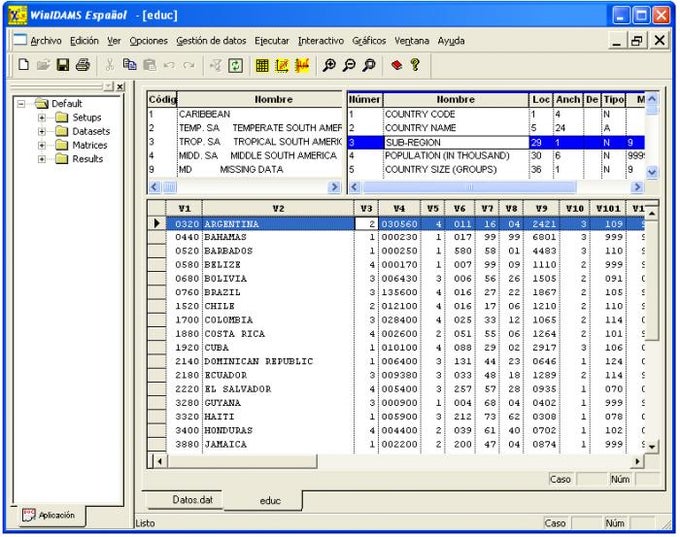
Task: Click the Zoom out magnifier
Action: point(349,65)
